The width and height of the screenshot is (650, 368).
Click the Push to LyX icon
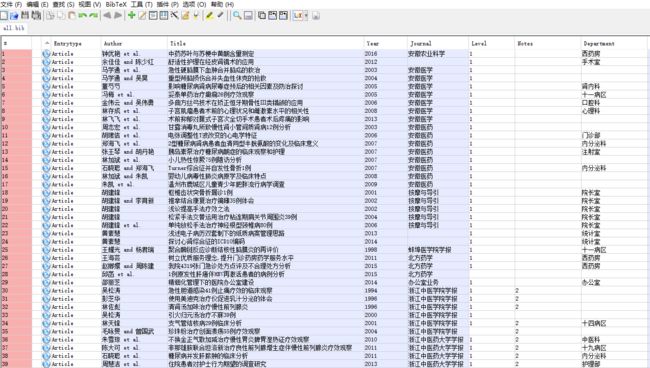298,16
